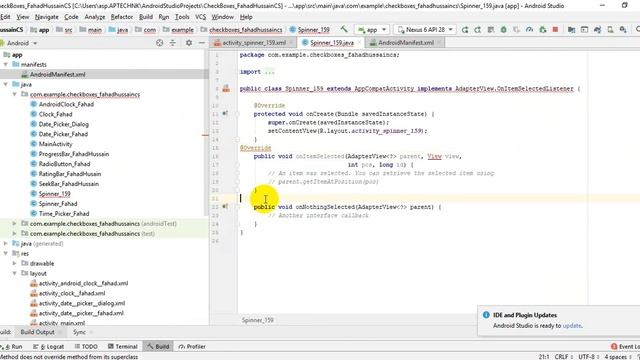
Task: Open the Logcat tool window
Action: (49, 347)
